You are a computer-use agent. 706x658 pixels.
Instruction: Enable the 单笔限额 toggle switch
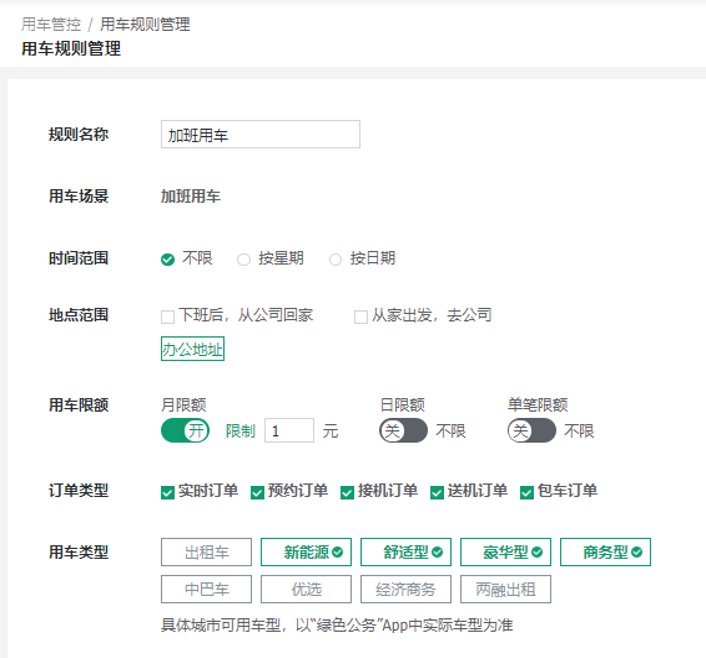point(531,431)
